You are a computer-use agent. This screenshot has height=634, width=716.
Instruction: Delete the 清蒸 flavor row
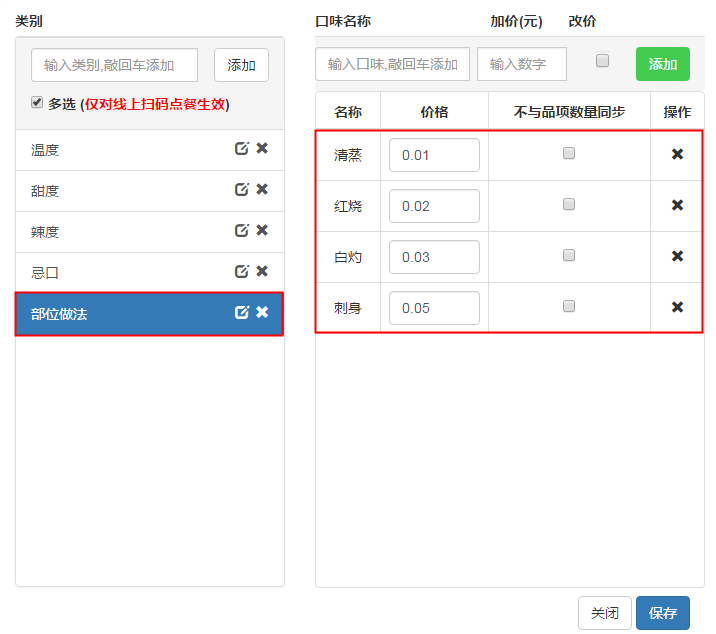[677, 154]
